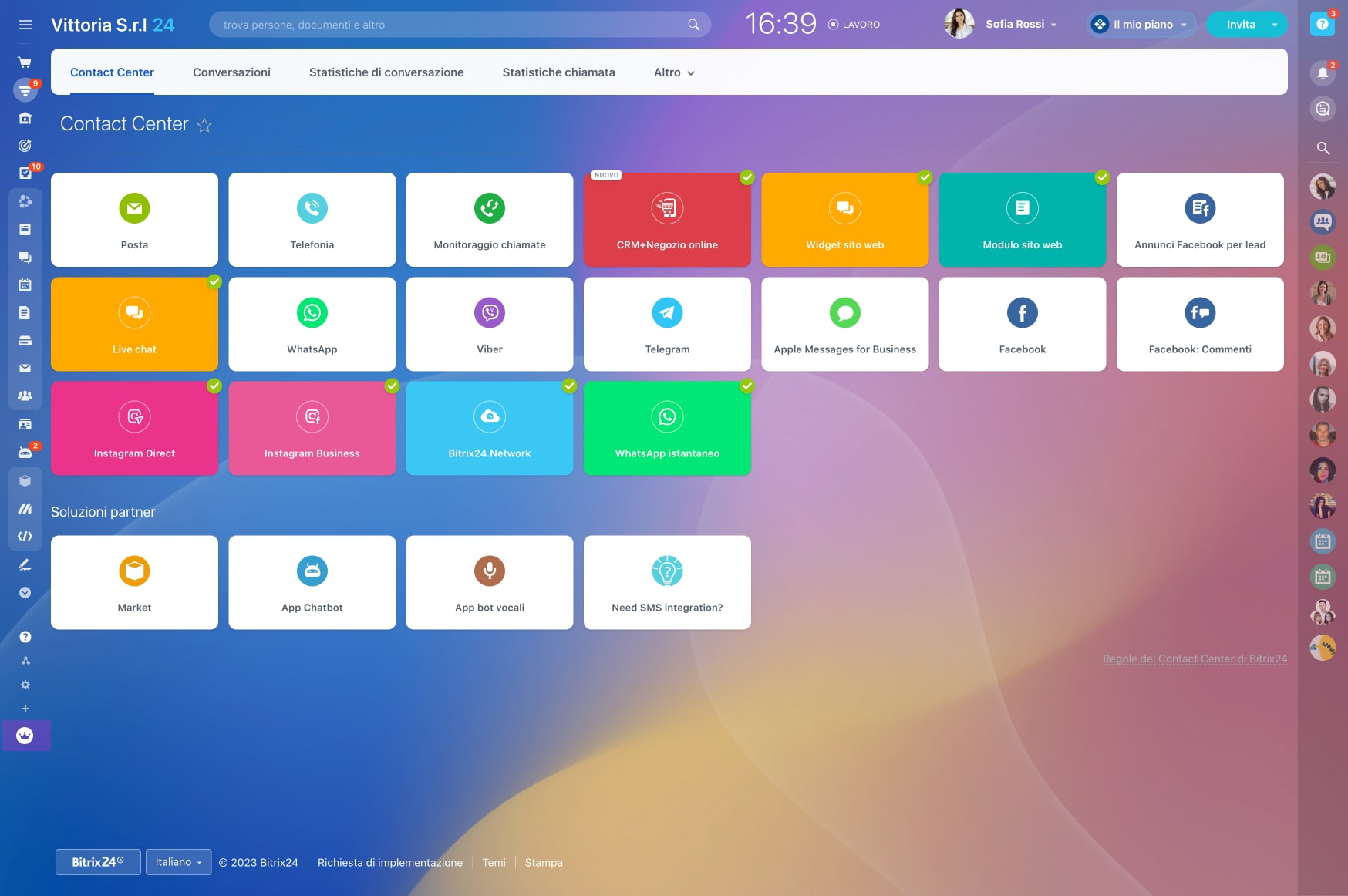Connect the Facebook channel icon

click(x=1023, y=312)
